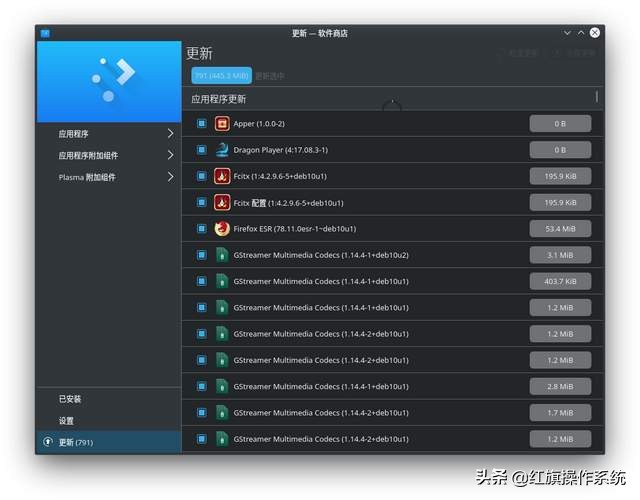Open the 应用程序 sidebar item
The image size is (640, 500).
109,134
